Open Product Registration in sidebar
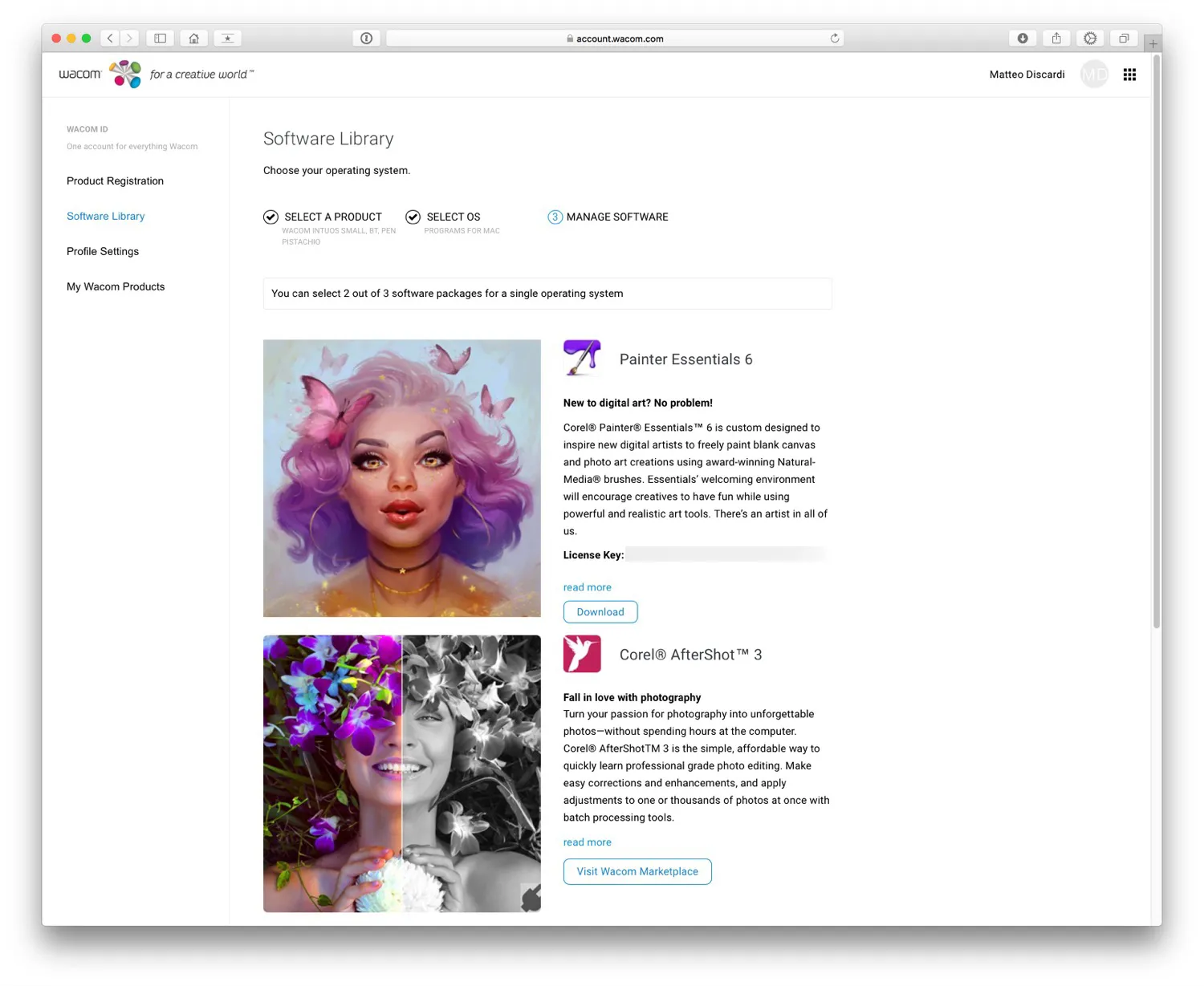The width and height of the screenshot is (1204, 986). pyautogui.click(x=115, y=181)
